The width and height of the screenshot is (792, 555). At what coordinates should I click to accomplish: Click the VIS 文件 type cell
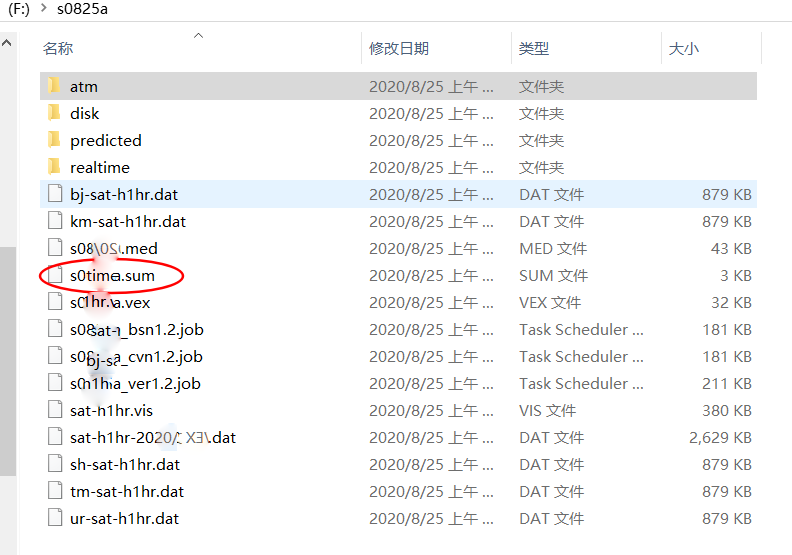pos(548,411)
